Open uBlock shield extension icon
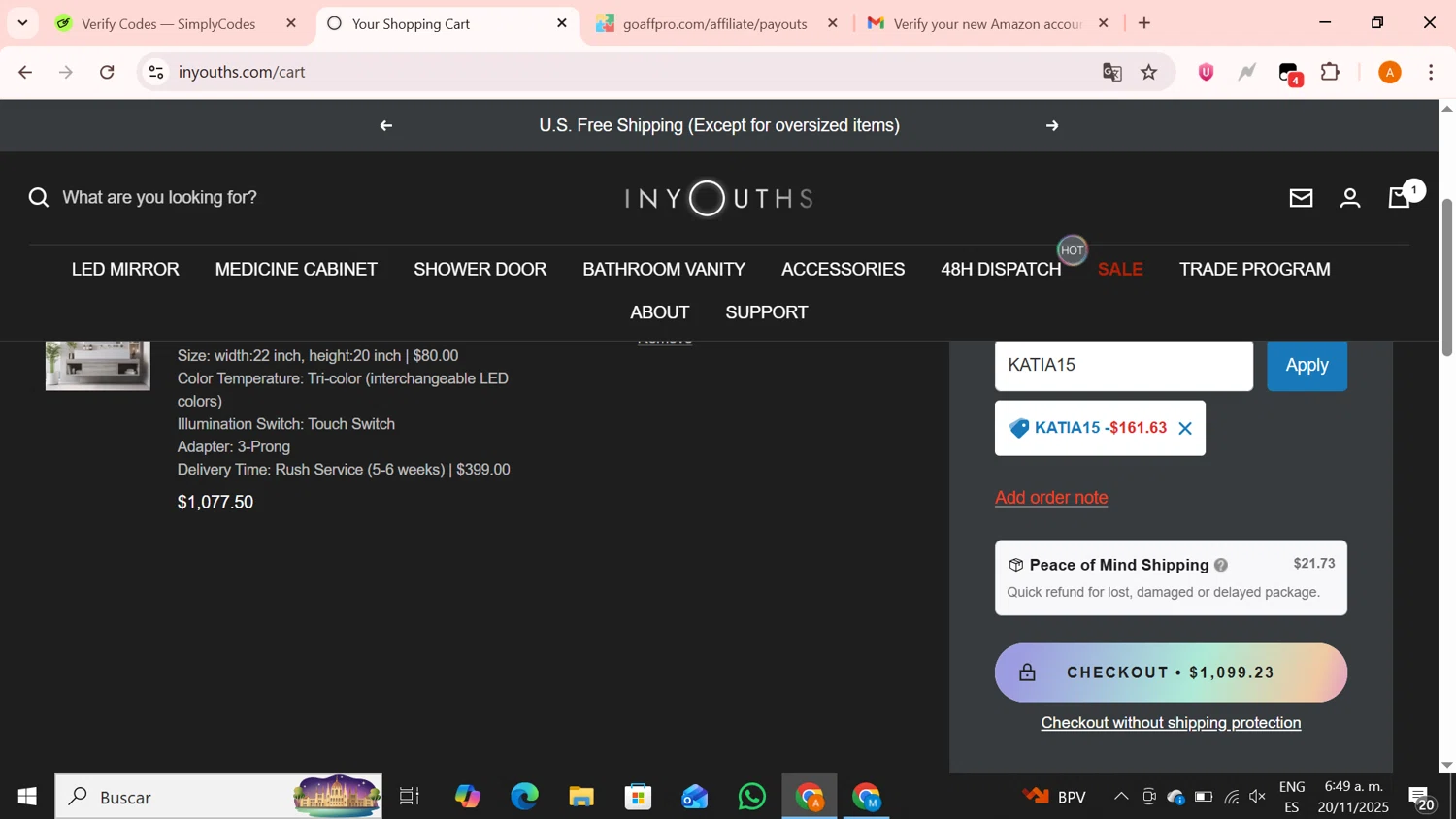1456x819 pixels. click(x=1206, y=72)
